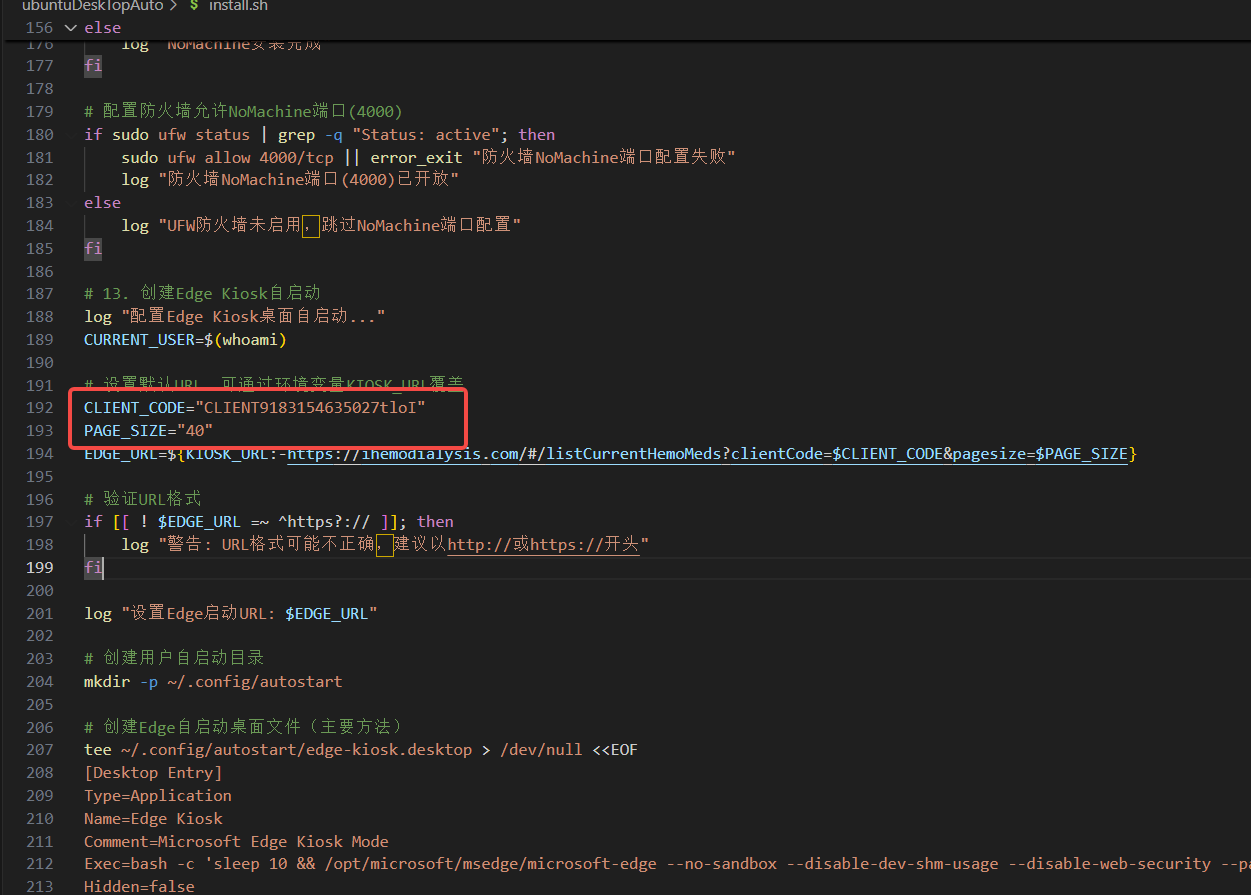Select the install.sh breadcrumb item
The image size is (1251, 895).
(238, 6)
